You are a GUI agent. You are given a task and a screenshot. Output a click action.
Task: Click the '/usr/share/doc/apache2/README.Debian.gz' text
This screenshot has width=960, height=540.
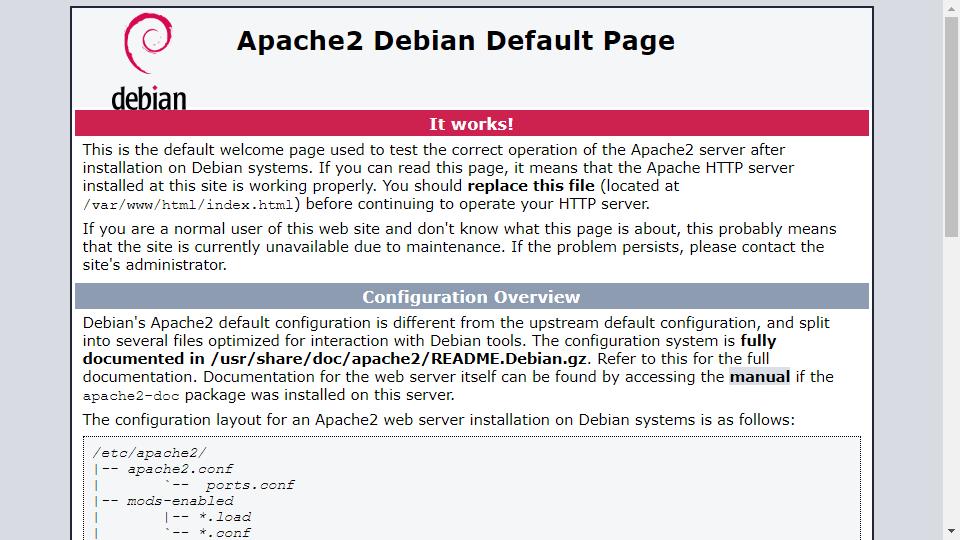click(399, 359)
